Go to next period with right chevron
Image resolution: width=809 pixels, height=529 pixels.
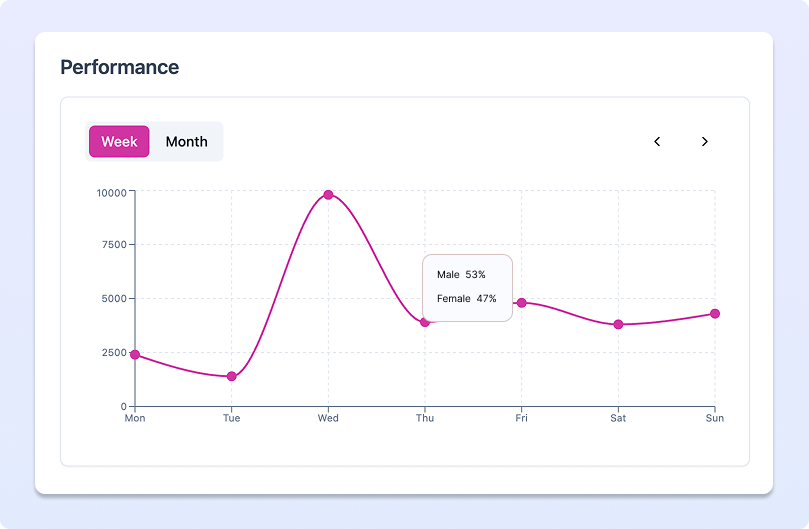click(704, 142)
